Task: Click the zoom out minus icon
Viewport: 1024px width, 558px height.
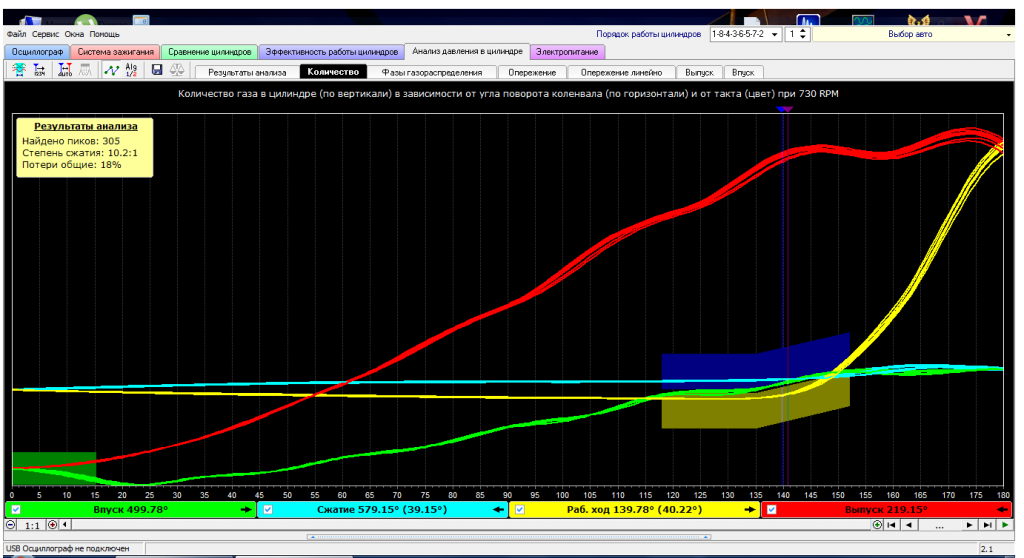Action: coord(11,525)
